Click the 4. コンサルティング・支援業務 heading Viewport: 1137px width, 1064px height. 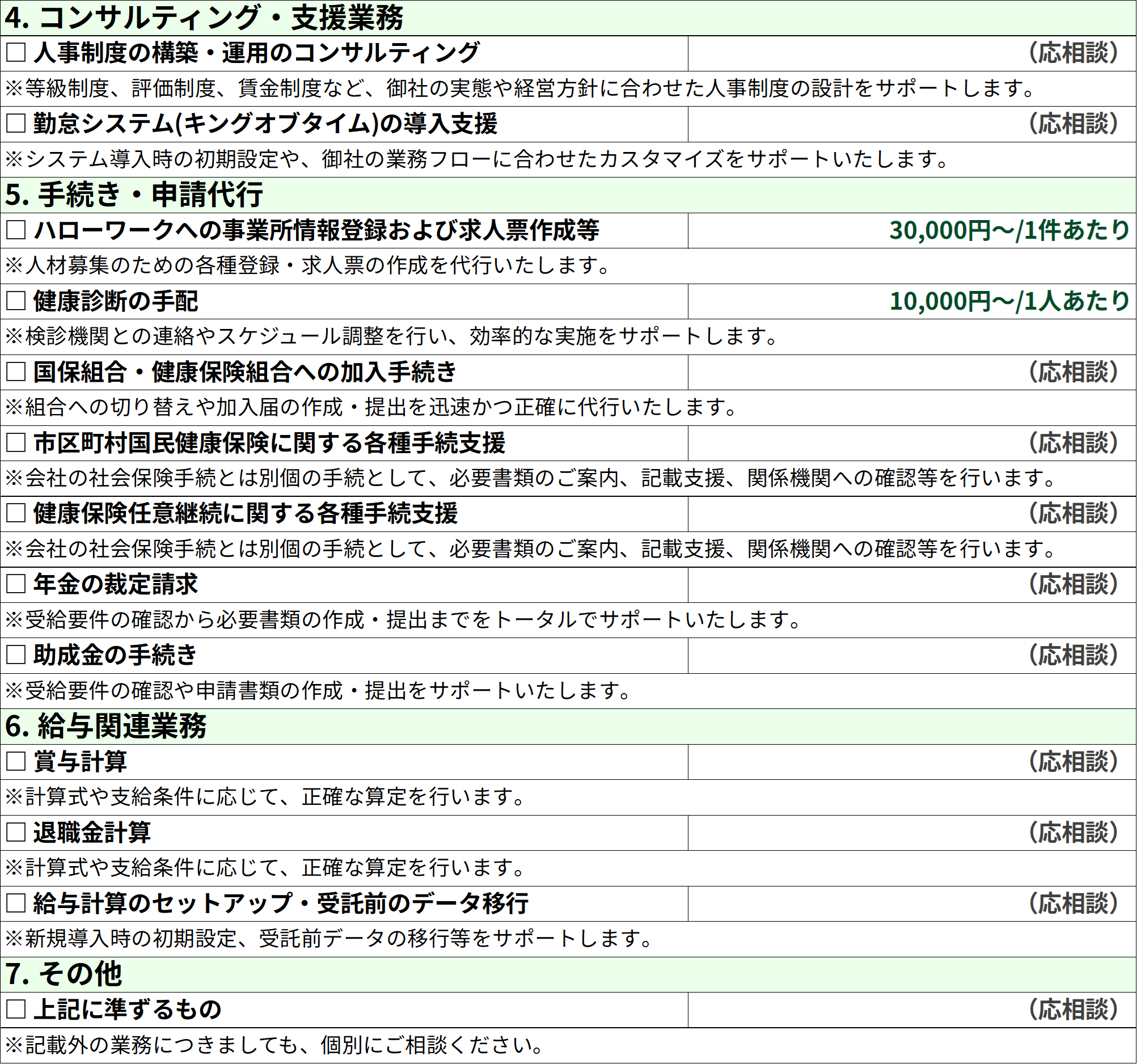click(204, 18)
